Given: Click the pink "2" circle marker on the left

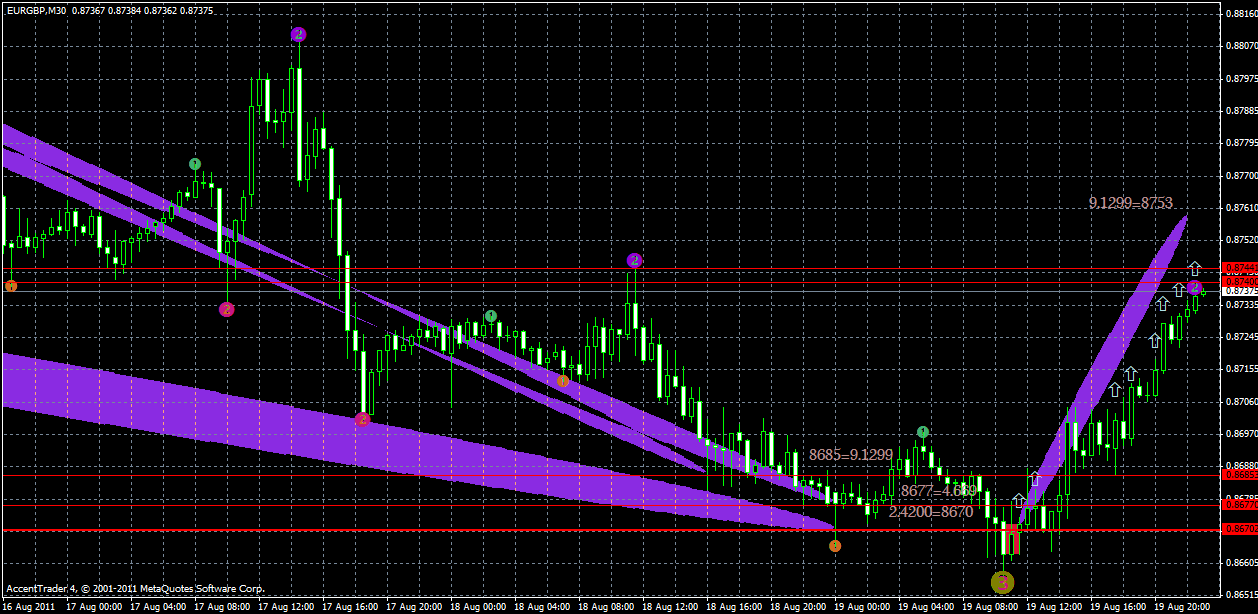Looking at the screenshot, I should (x=226, y=308).
